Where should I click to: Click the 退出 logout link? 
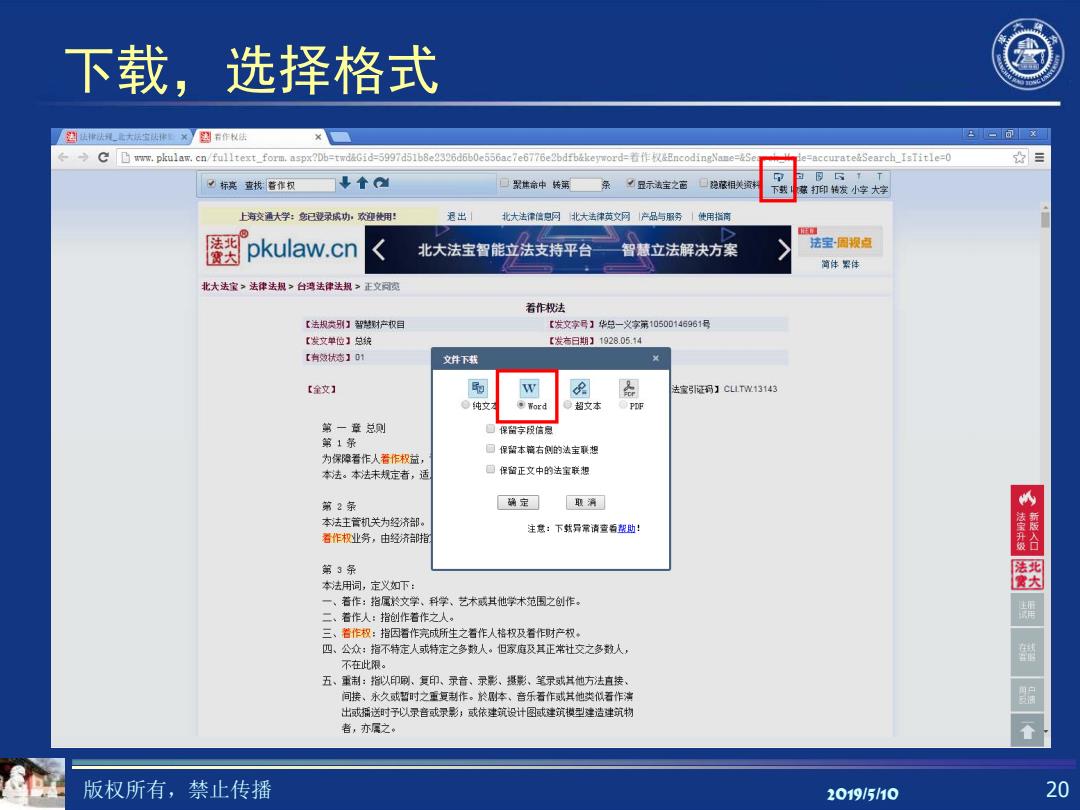pos(456,216)
